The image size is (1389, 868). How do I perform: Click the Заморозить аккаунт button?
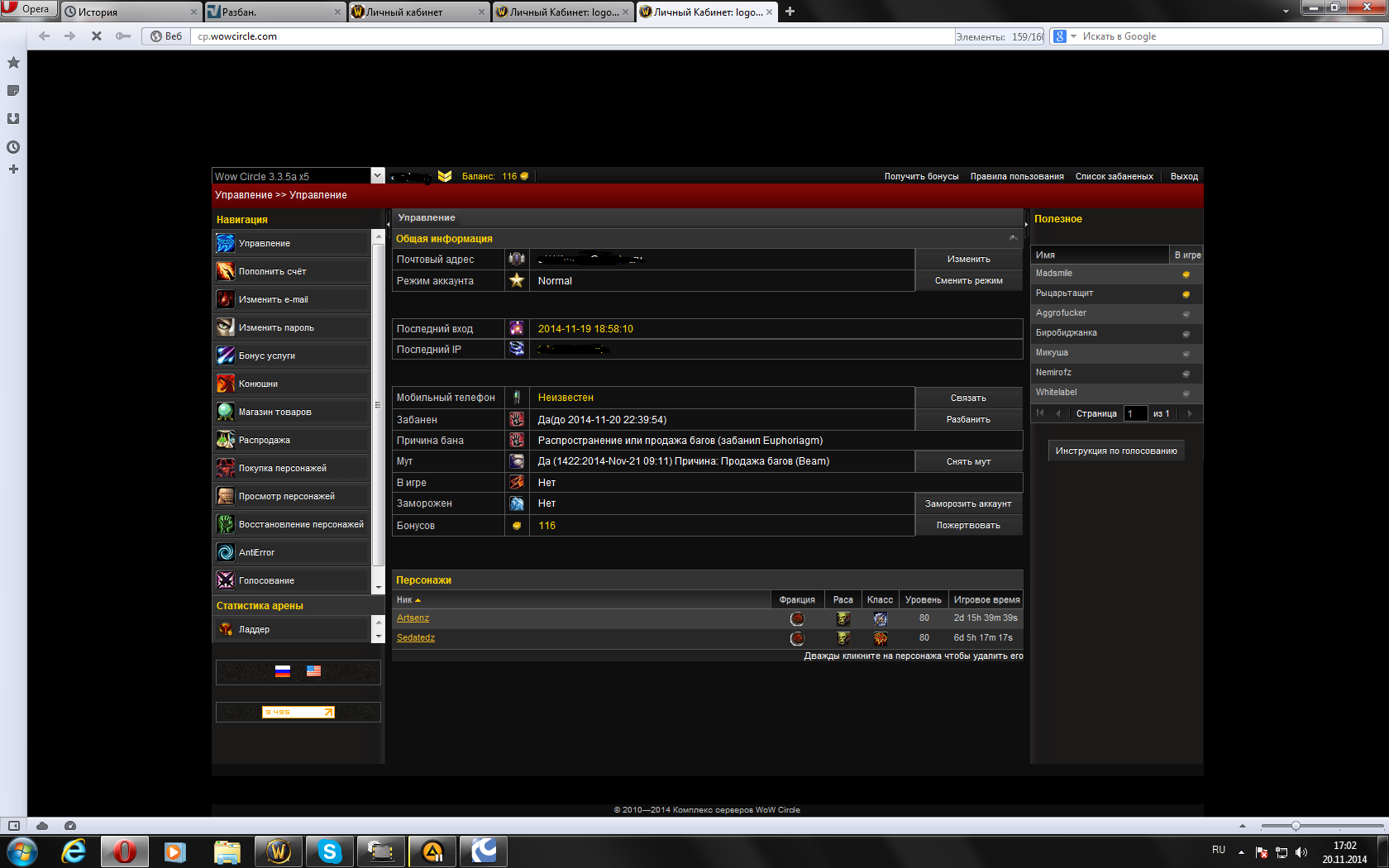point(968,503)
